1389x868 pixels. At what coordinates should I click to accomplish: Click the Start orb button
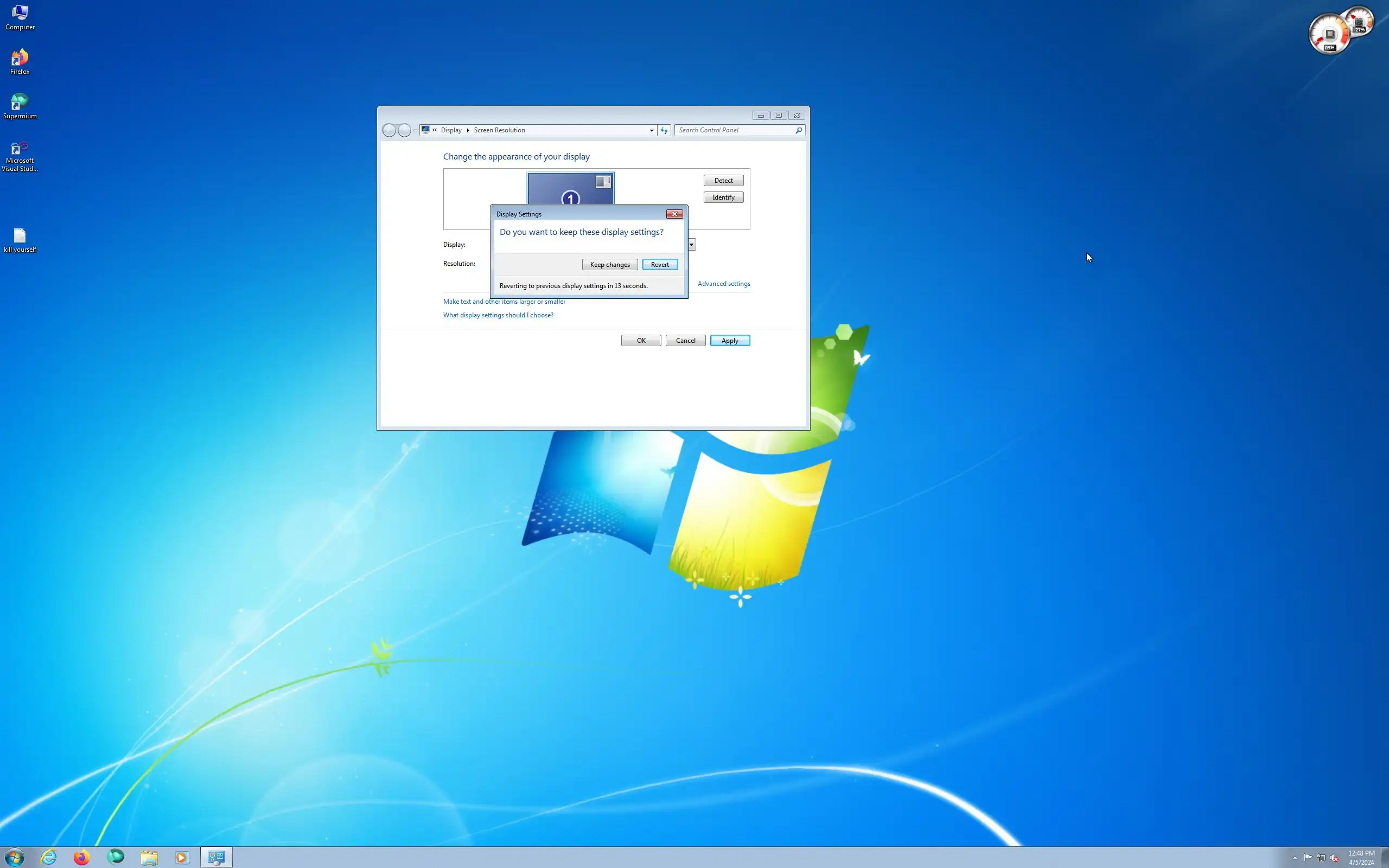click(x=14, y=857)
